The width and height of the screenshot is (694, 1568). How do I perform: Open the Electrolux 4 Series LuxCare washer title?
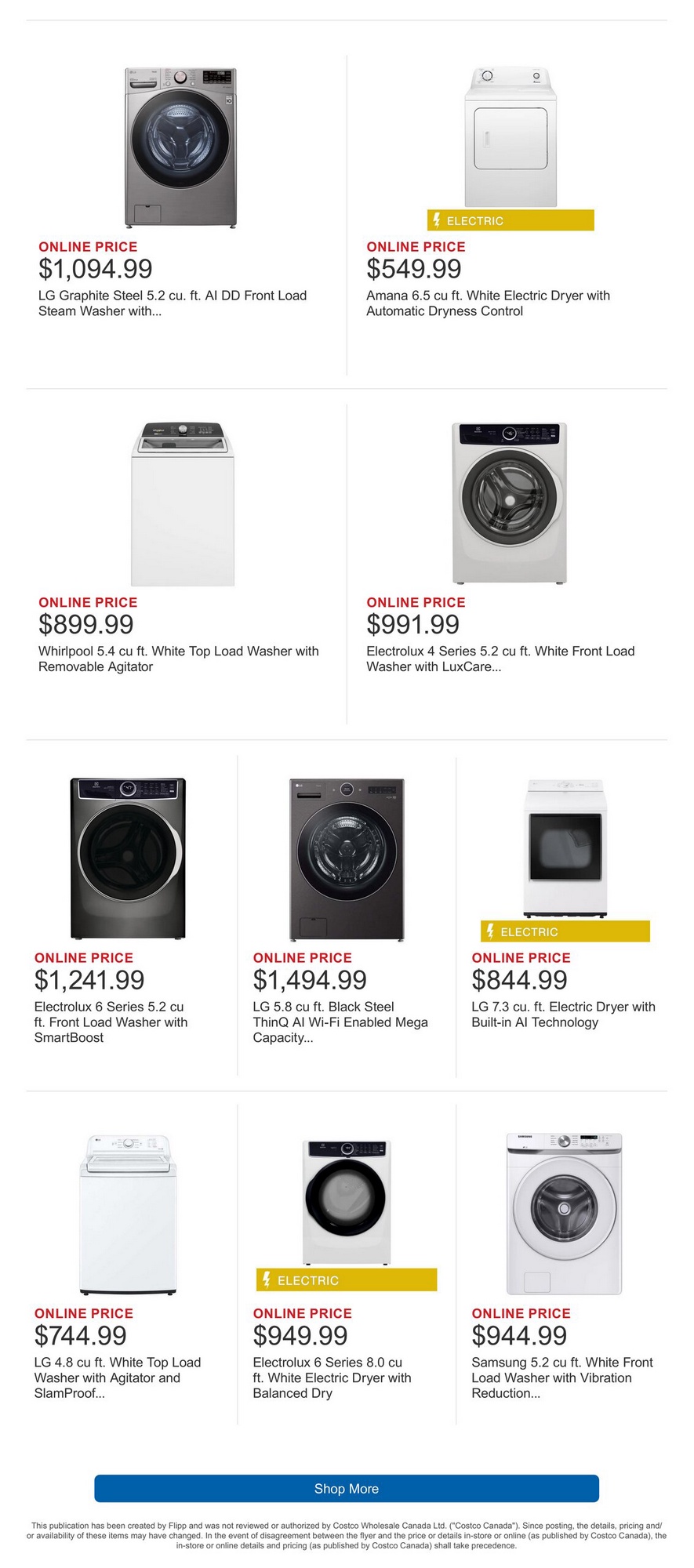tap(500, 659)
